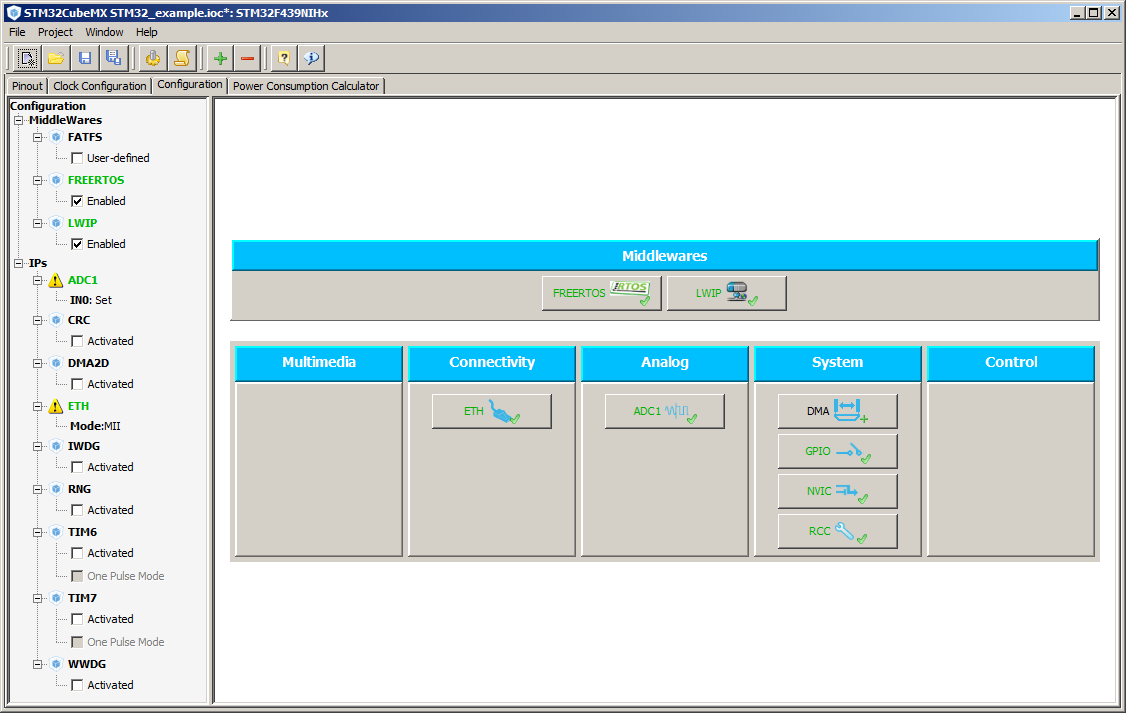The image size is (1126, 713).
Task: Click the scroll-shaped report icon
Action: coord(181,58)
